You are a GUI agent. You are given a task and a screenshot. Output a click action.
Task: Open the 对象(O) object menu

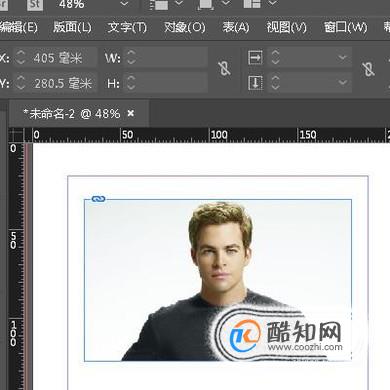[184, 27]
